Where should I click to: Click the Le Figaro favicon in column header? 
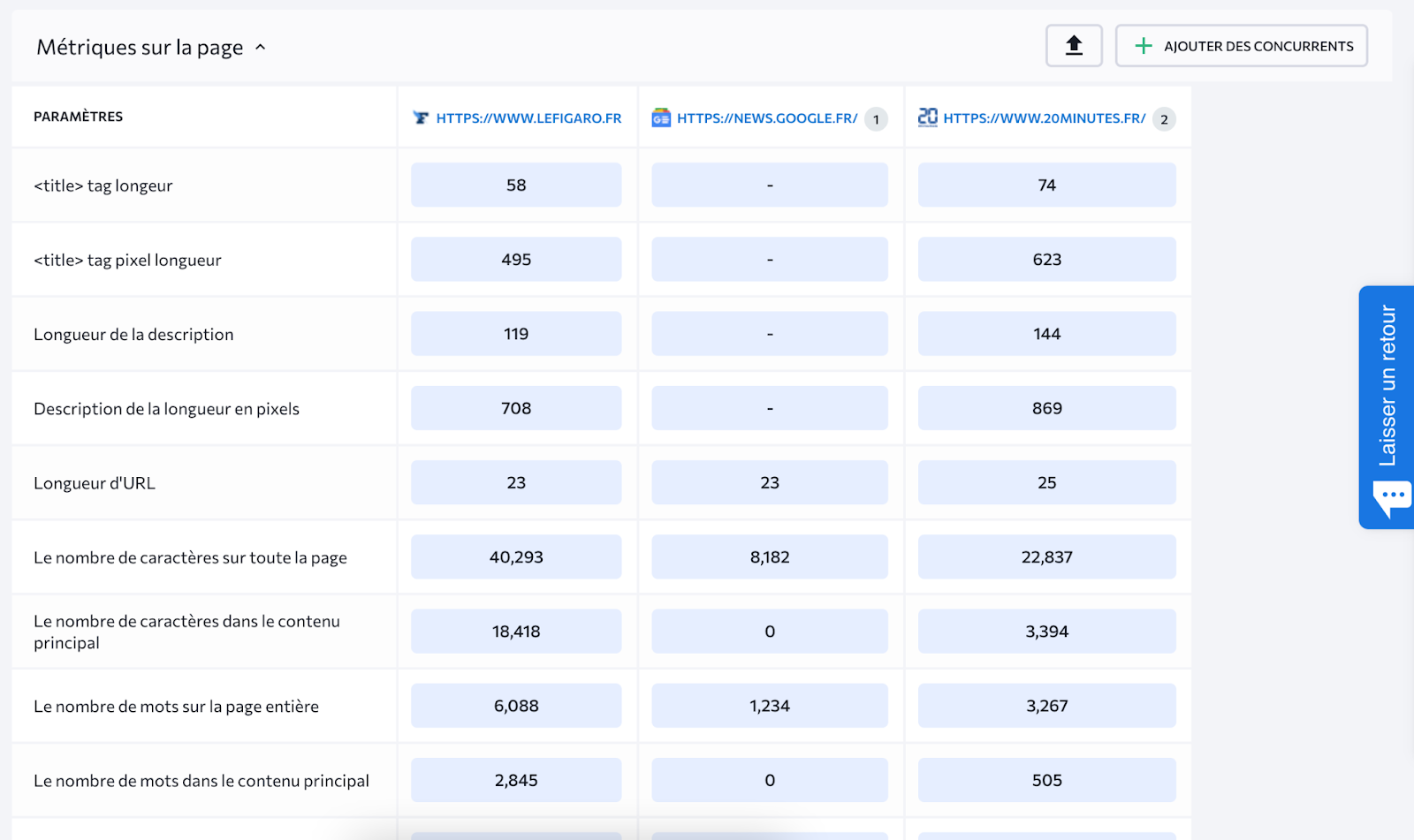pyautogui.click(x=422, y=118)
